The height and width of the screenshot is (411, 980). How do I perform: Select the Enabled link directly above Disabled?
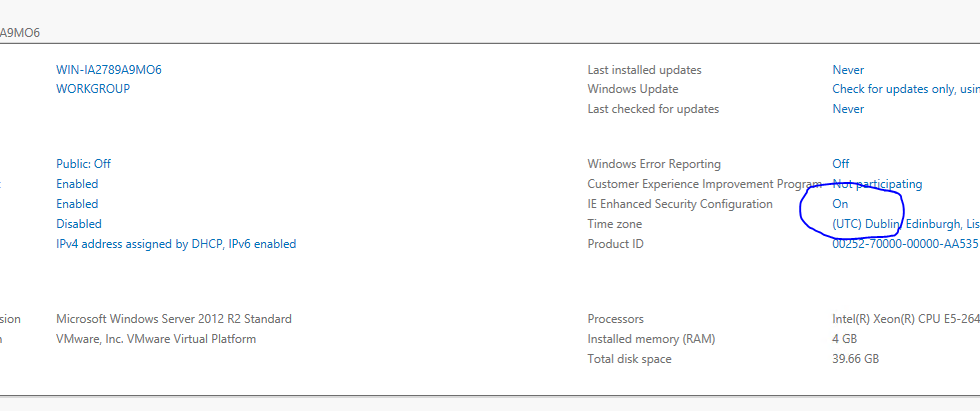[77, 204]
